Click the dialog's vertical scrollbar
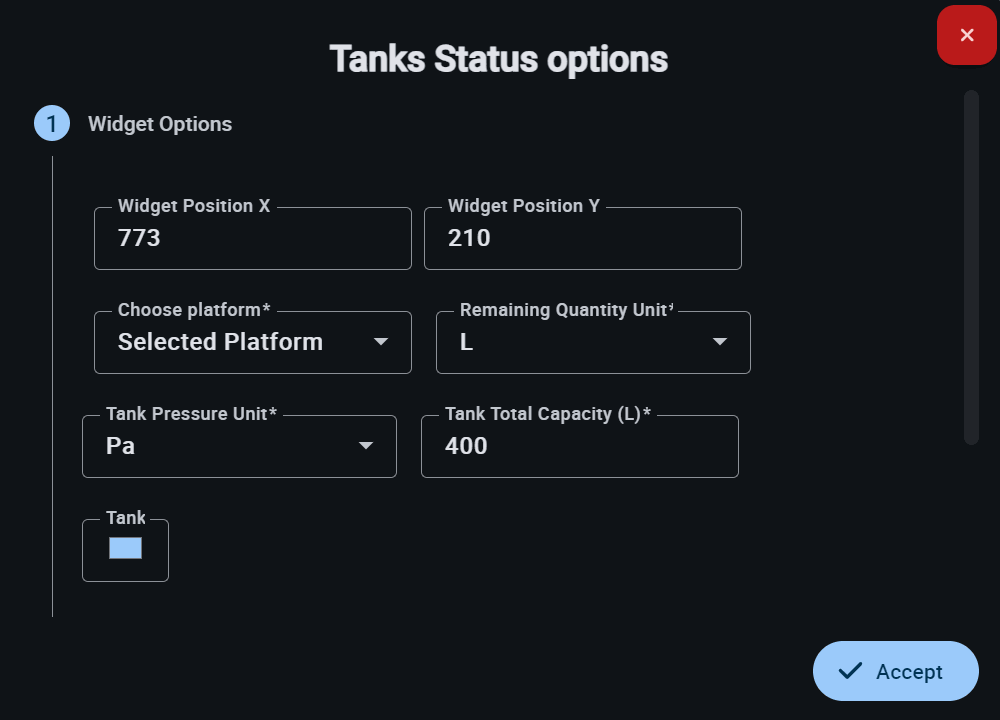 970,267
